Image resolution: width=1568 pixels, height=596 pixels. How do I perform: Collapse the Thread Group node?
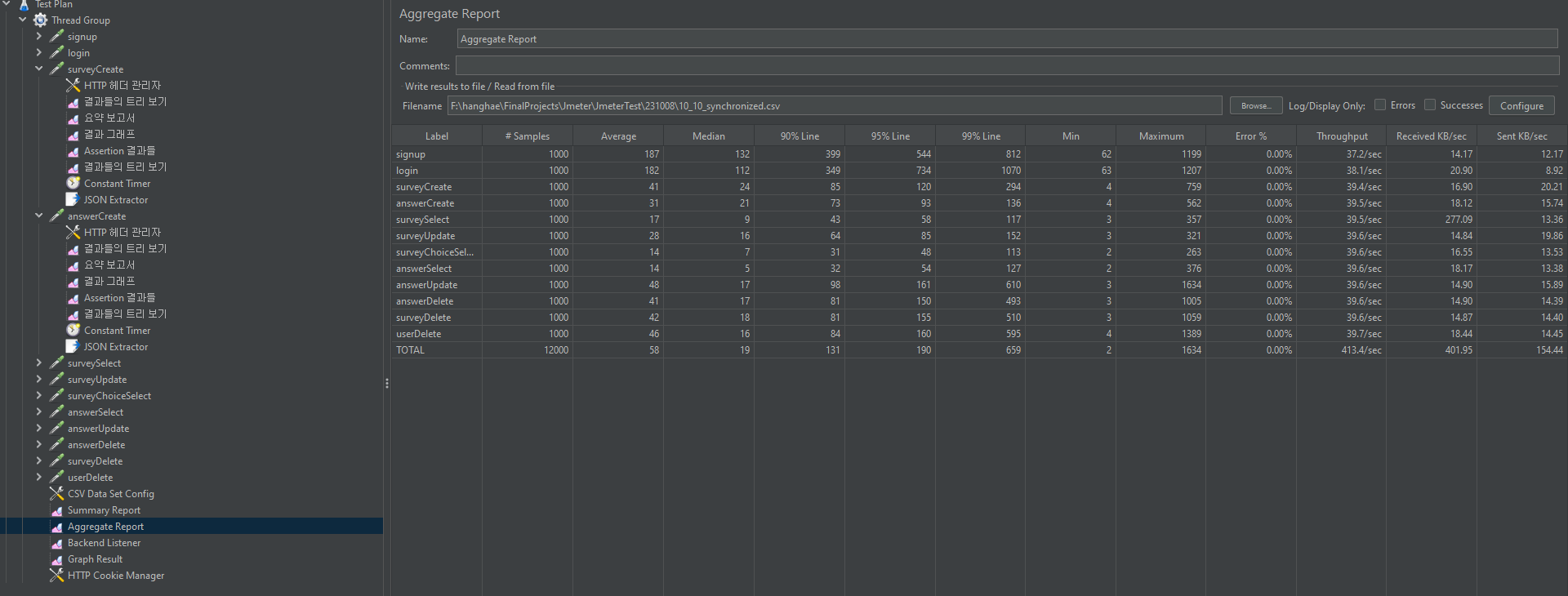[23, 20]
